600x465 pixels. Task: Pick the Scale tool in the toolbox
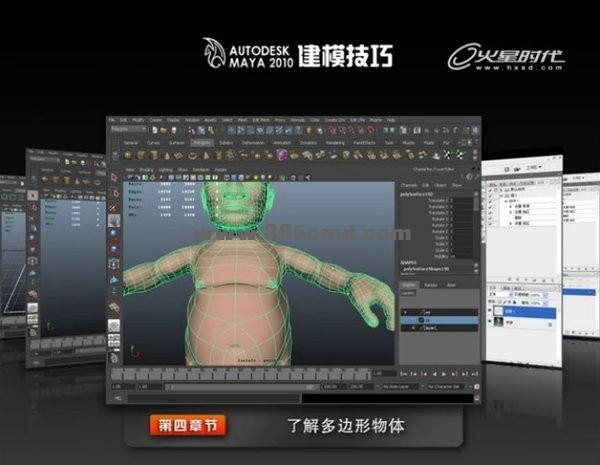click(x=114, y=249)
